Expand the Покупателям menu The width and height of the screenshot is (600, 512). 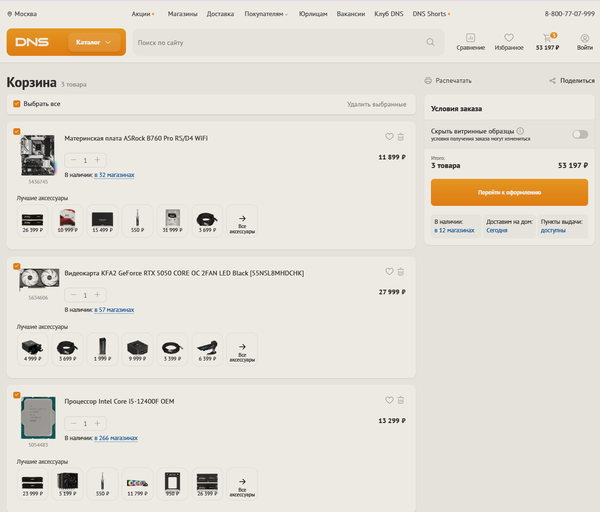pos(266,14)
